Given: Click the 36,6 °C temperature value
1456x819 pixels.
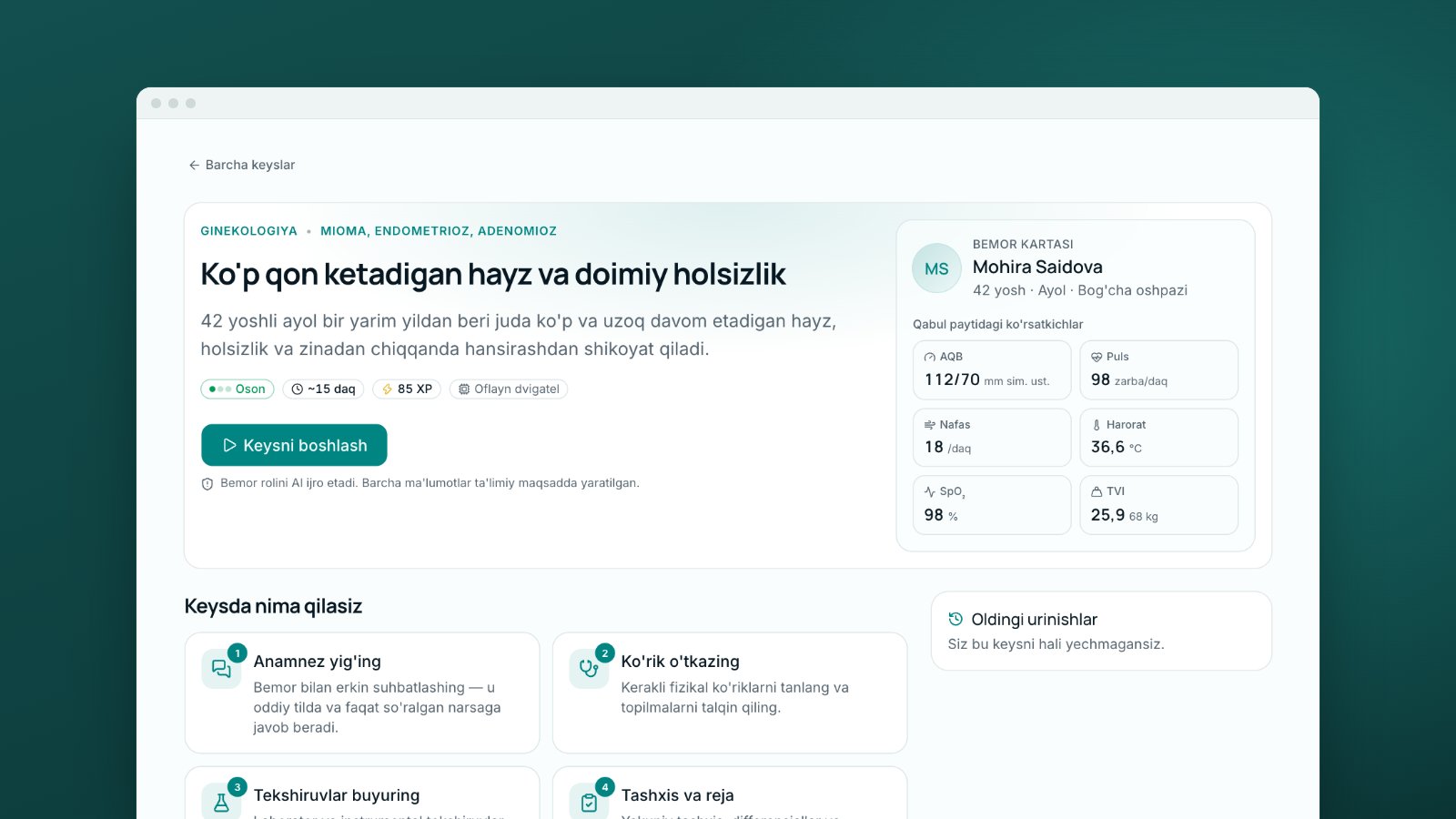Looking at the screenshot, I should [1117, 447].
